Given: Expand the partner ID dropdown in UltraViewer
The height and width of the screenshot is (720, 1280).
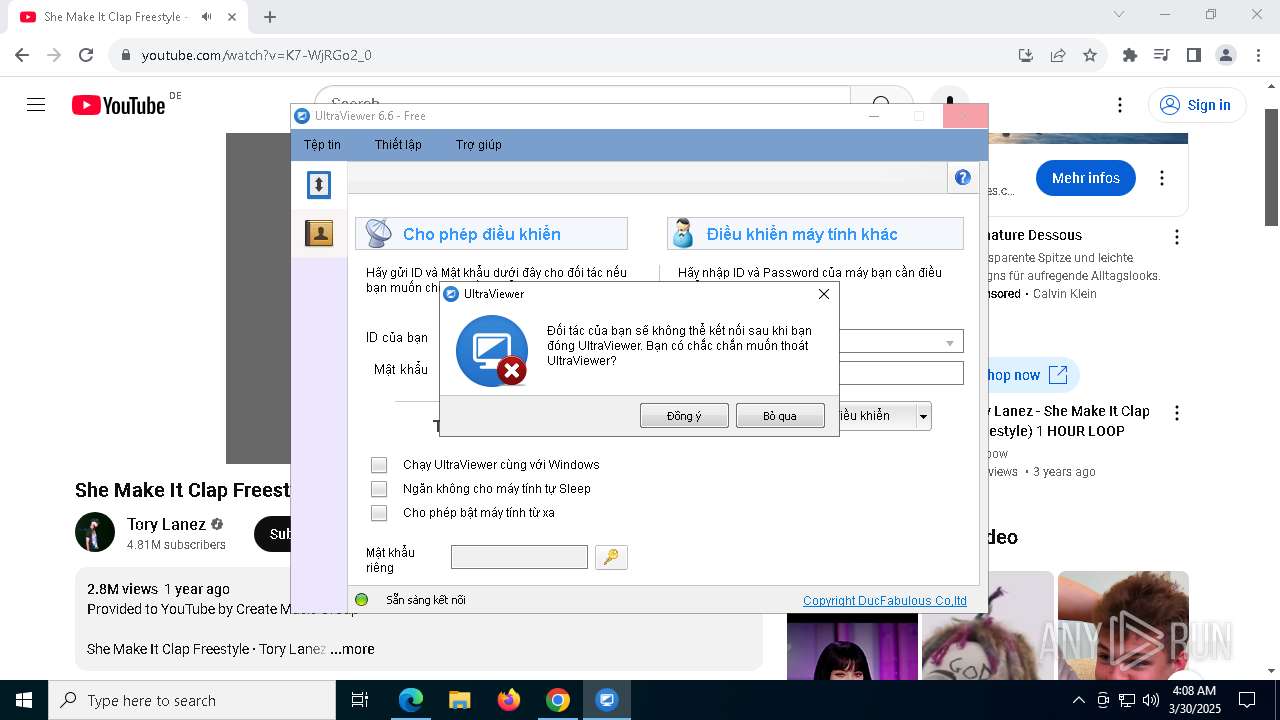Looking at the screenshot, I should 950,343.
